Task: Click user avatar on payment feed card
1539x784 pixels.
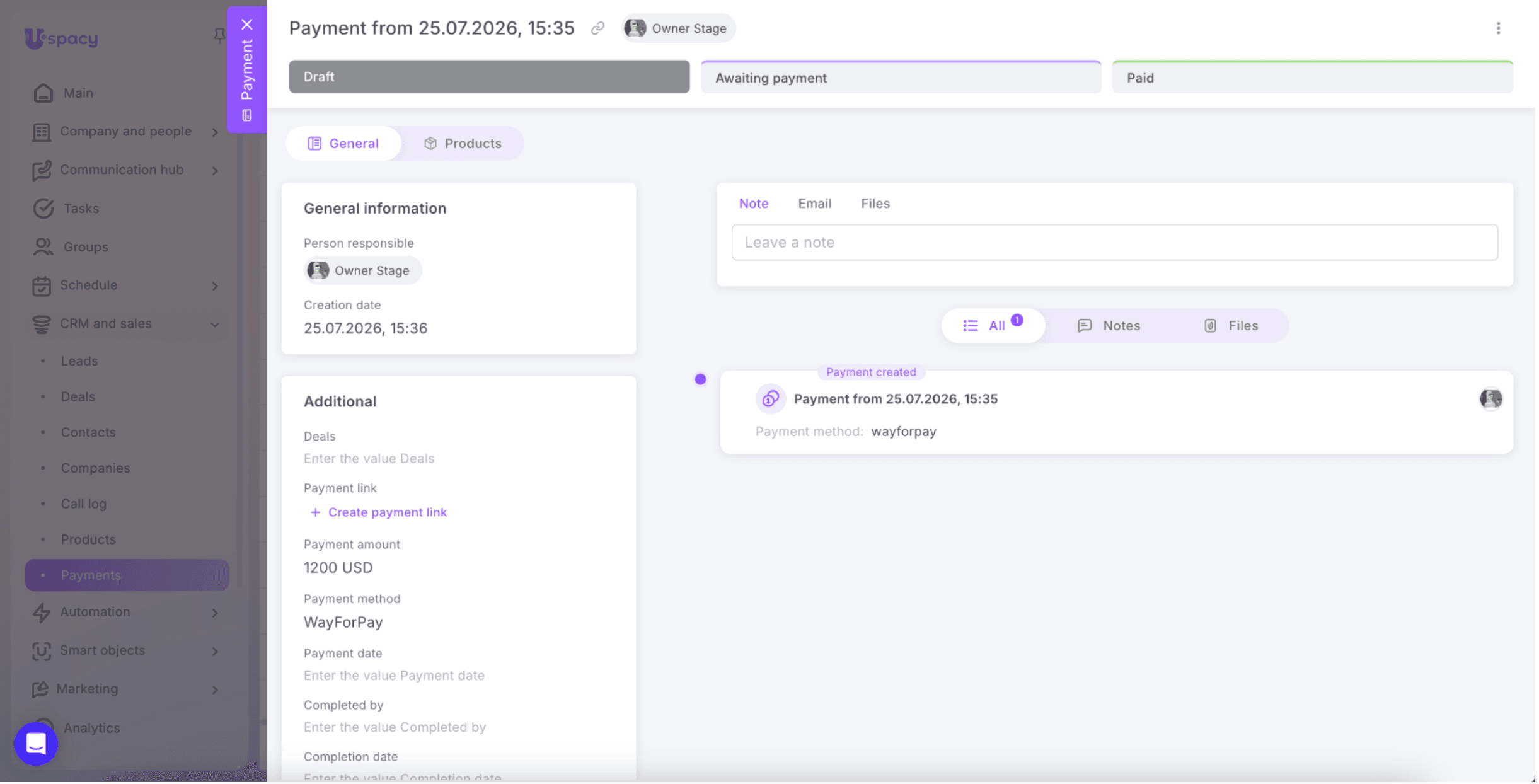Action: pos(1490,400)
